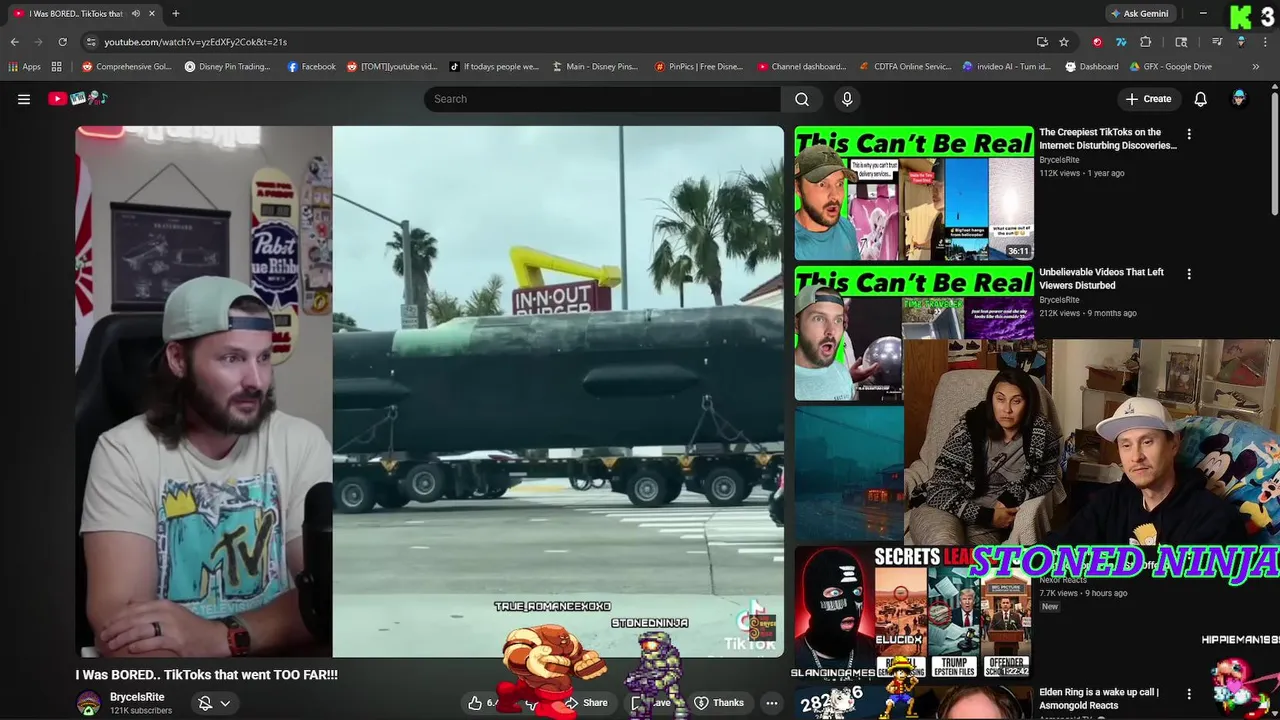The image size is (1280, 720).
Task: Open Facebook bookmark
Action: [x=311, y=67]
